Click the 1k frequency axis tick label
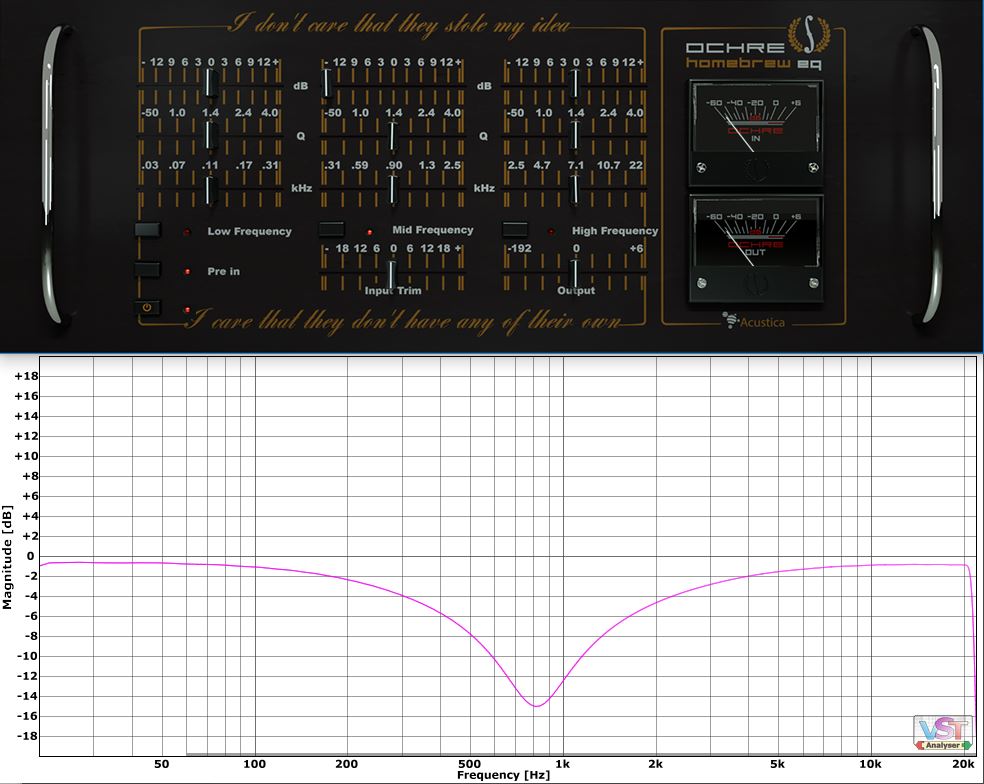This screenshot has width=984, height=784. pos(562,764)
